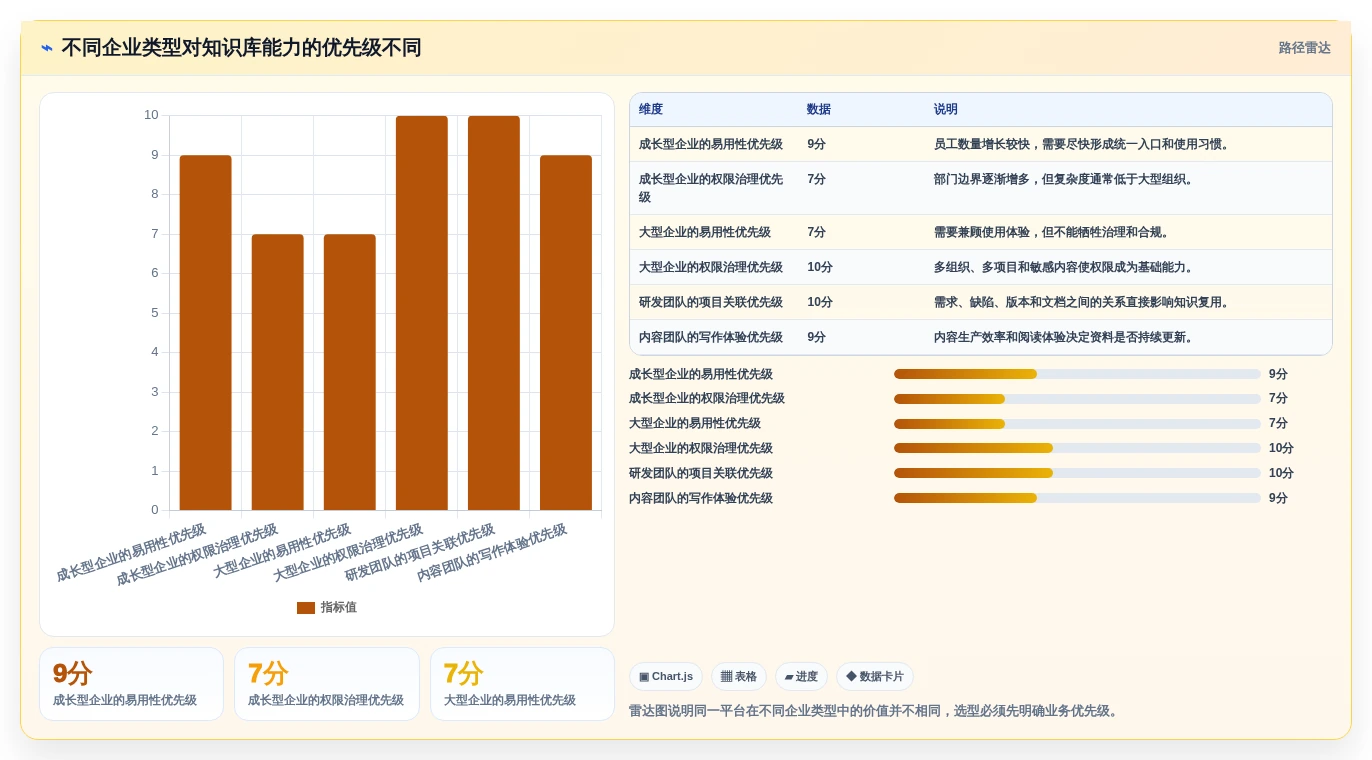Click the 数据 column header
1372x760 pixels.
coord(819,110)
